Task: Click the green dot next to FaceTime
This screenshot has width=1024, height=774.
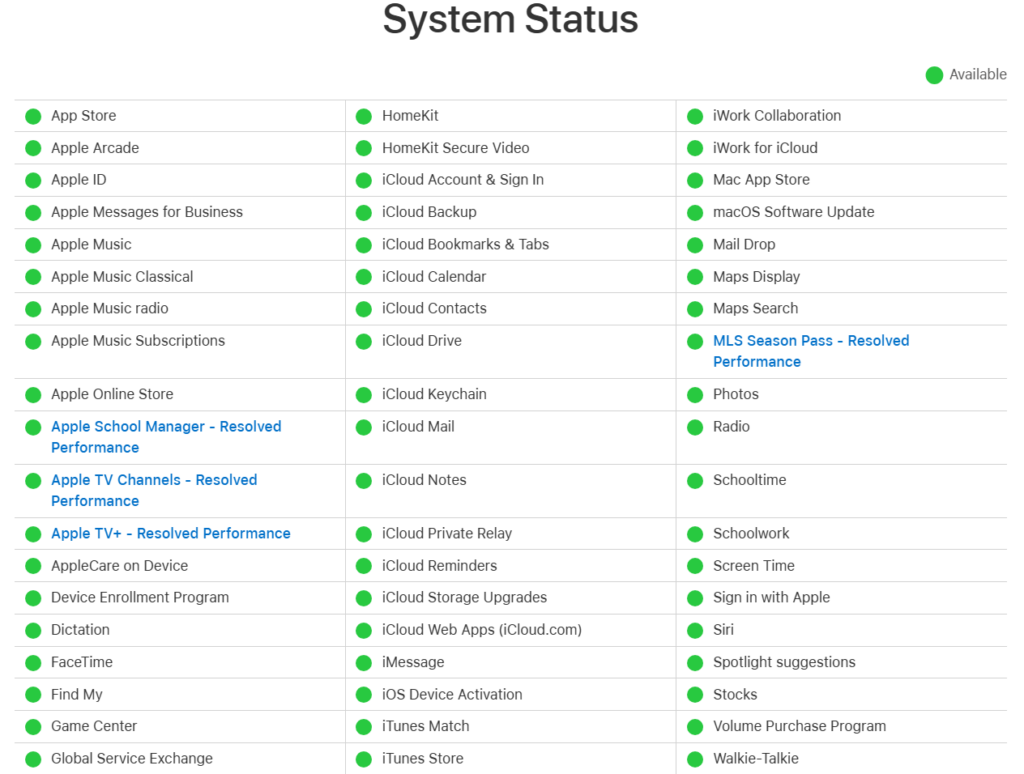Action: pos(33,662)
